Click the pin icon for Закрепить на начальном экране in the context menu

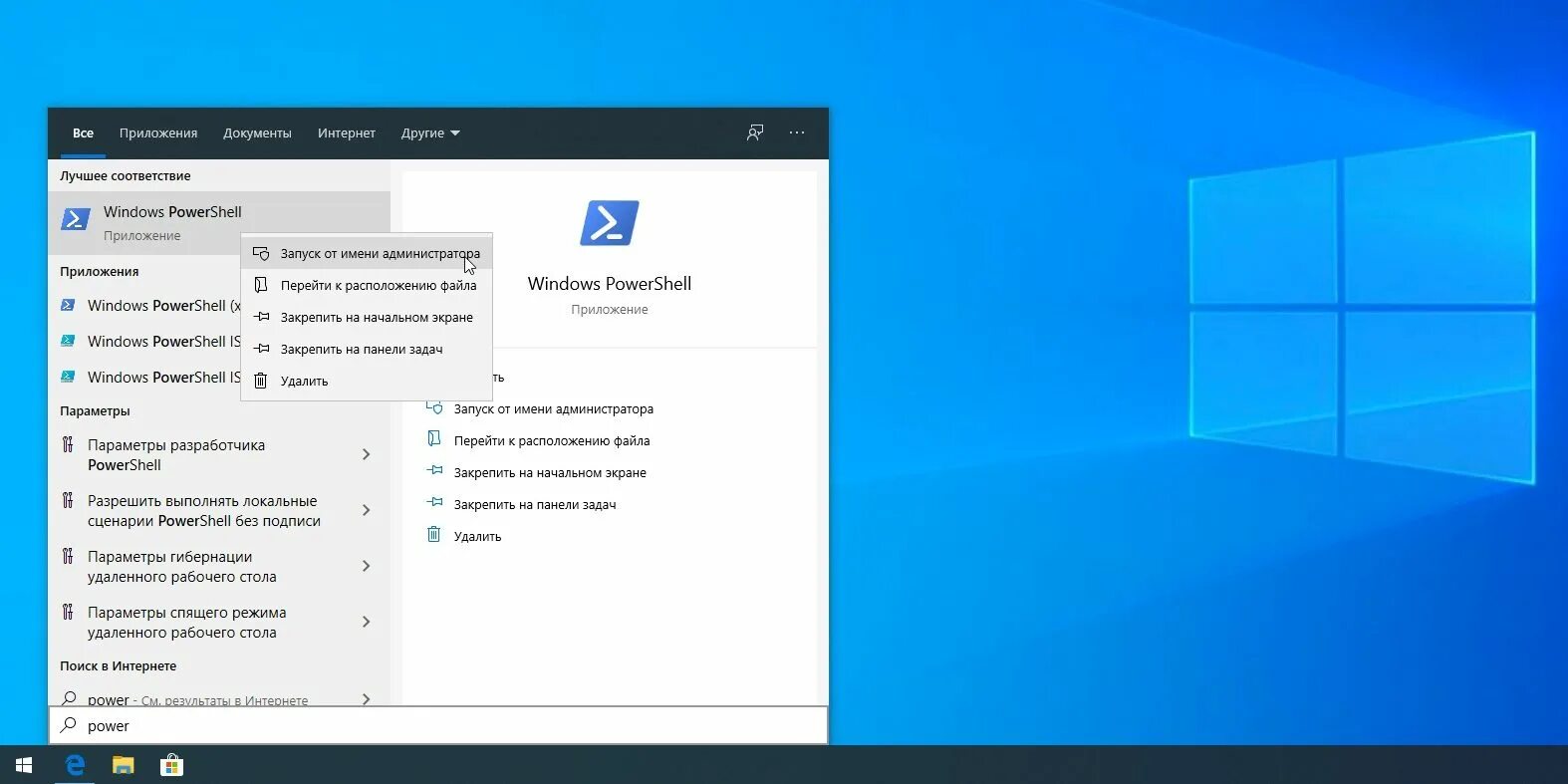coord(261,317)
